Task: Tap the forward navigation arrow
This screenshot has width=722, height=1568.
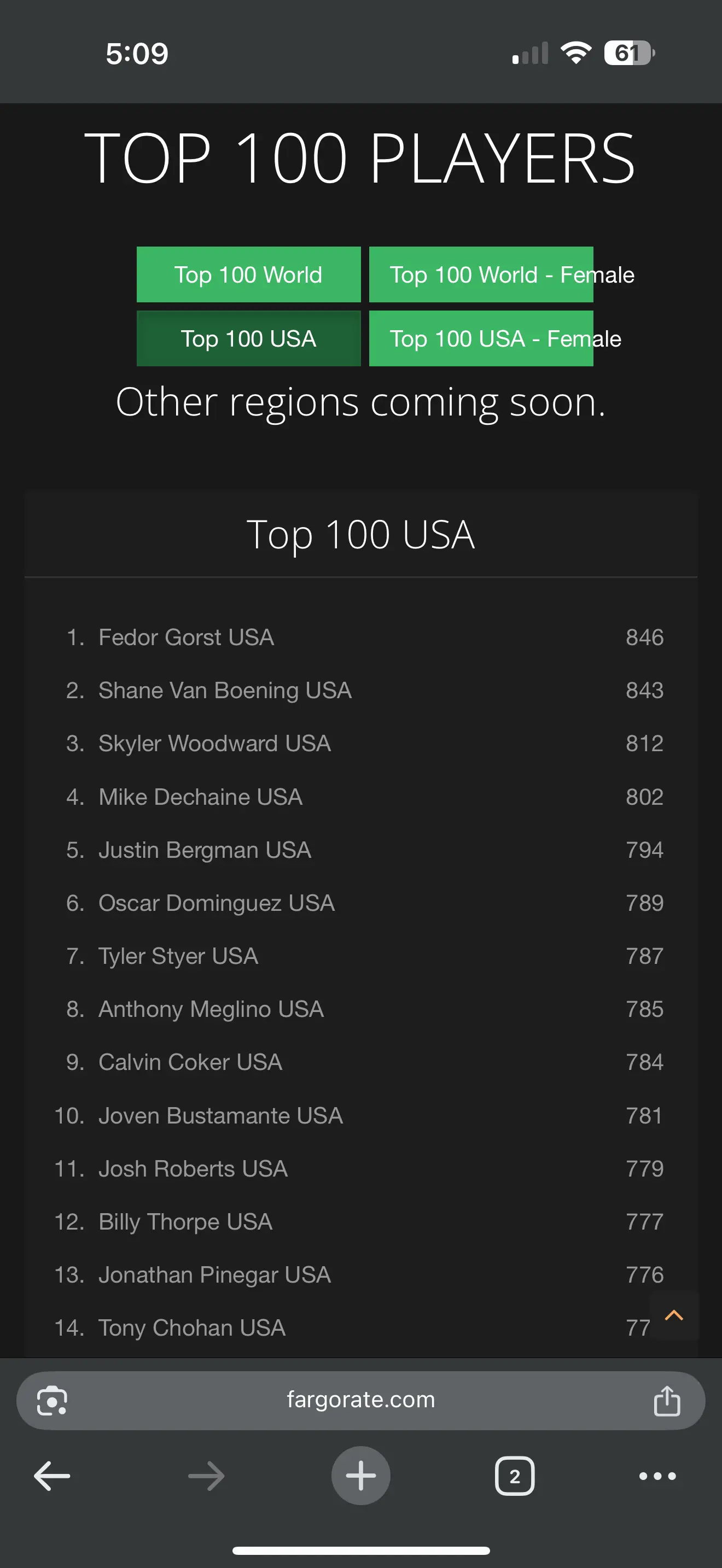Action: [206, 1476]
